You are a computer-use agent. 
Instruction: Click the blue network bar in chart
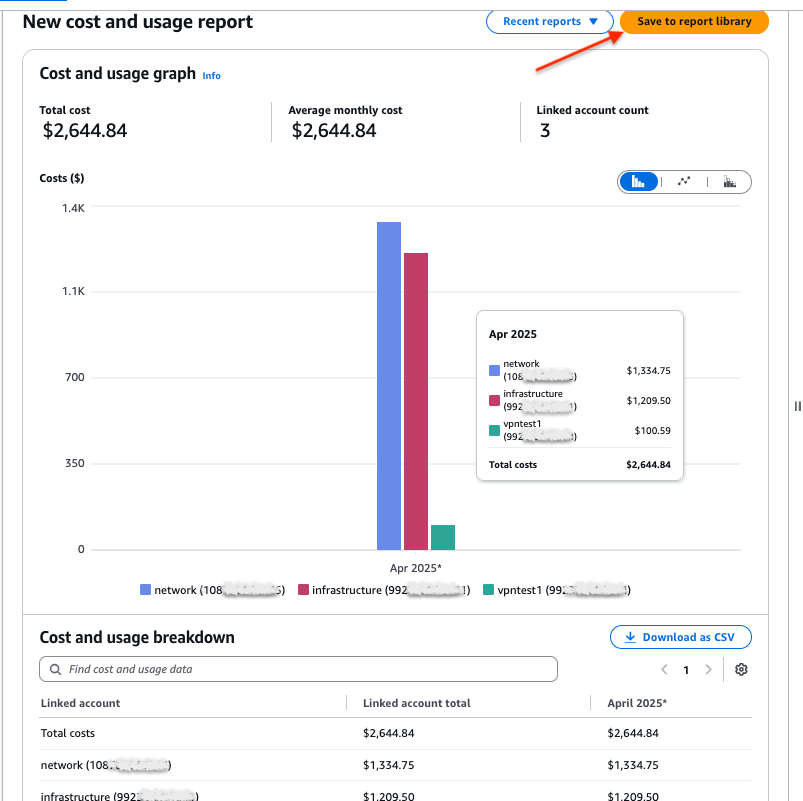click(389, 386)
